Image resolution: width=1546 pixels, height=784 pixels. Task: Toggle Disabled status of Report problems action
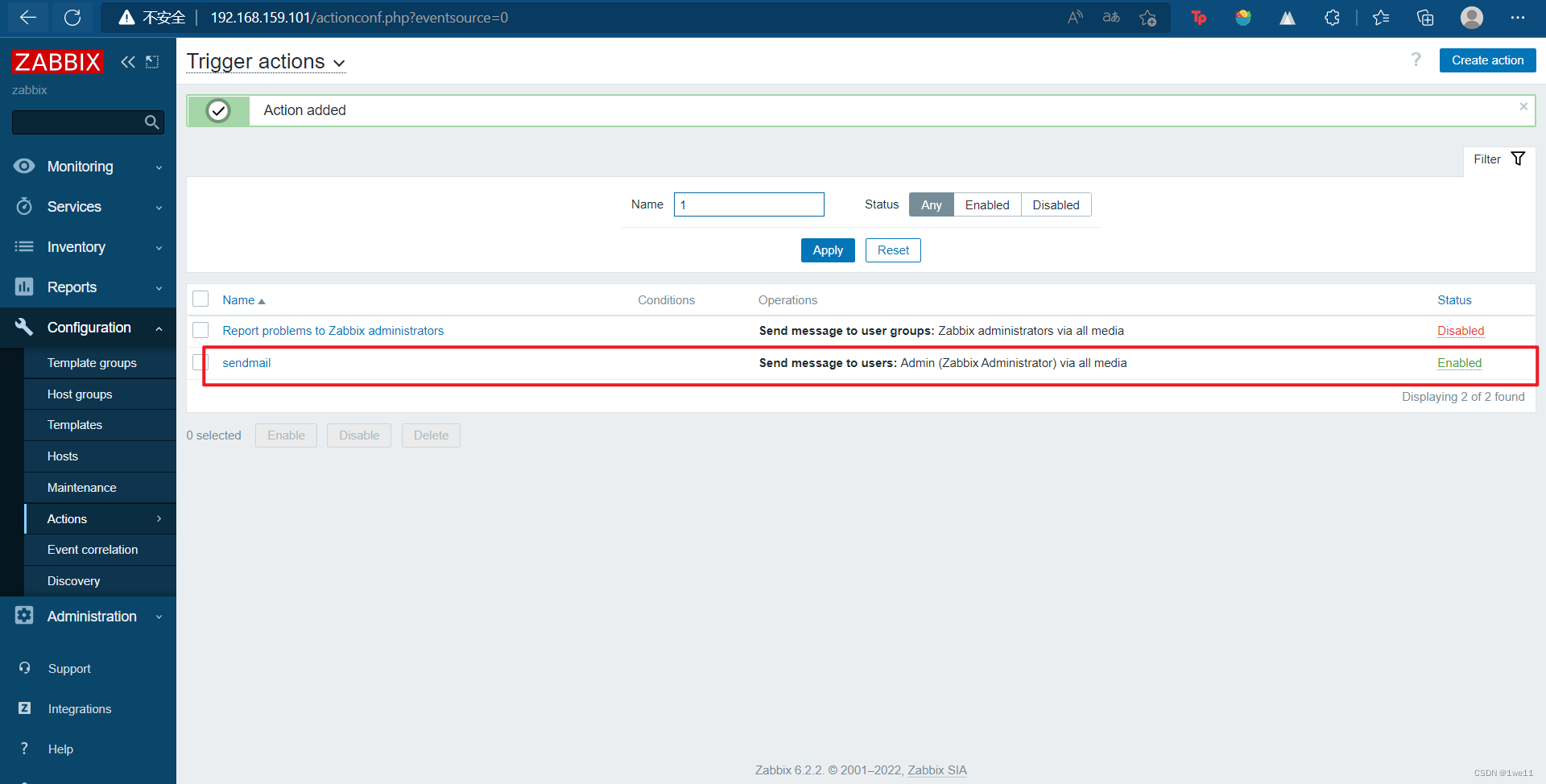point(1461,331)
